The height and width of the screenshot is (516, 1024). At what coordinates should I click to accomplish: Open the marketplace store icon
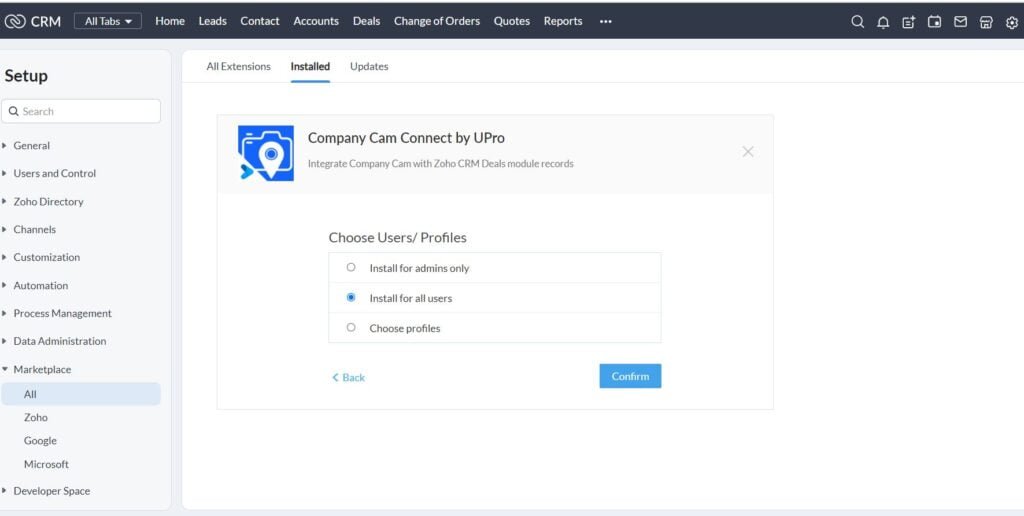985,22
